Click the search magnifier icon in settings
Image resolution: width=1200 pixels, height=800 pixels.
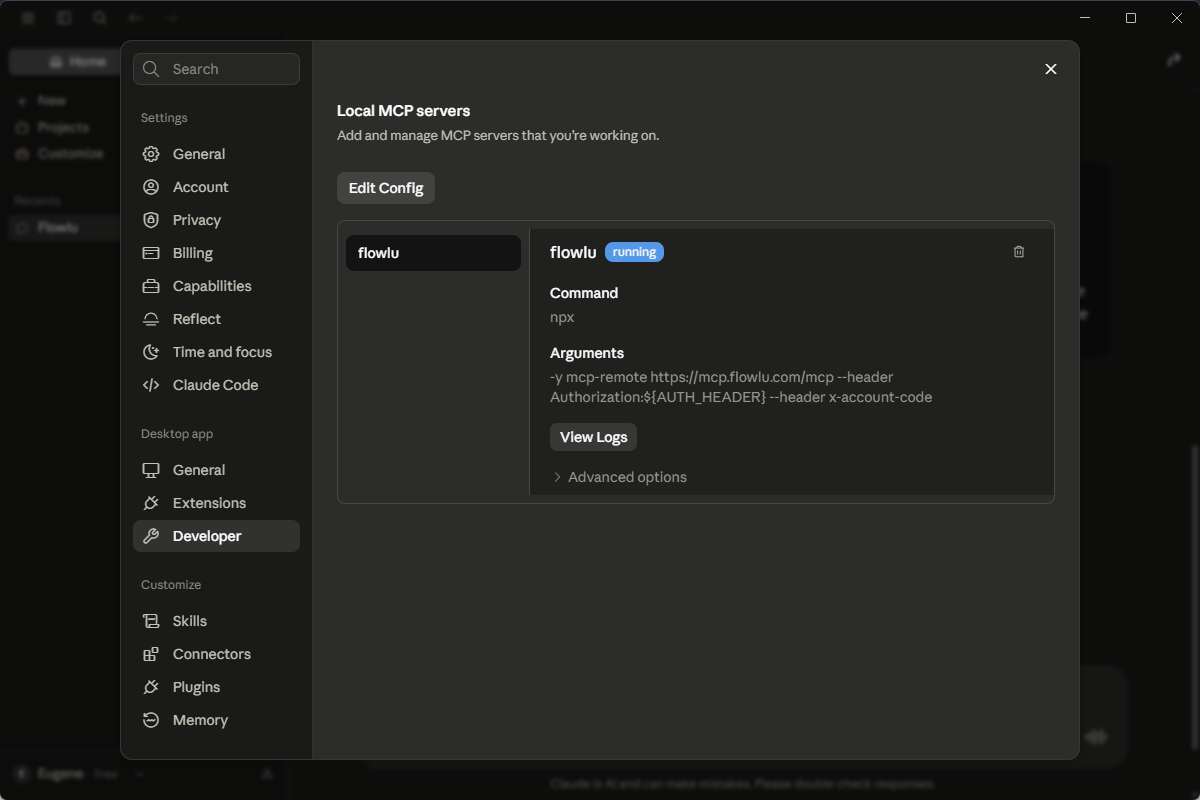click(x=151, y=69)
